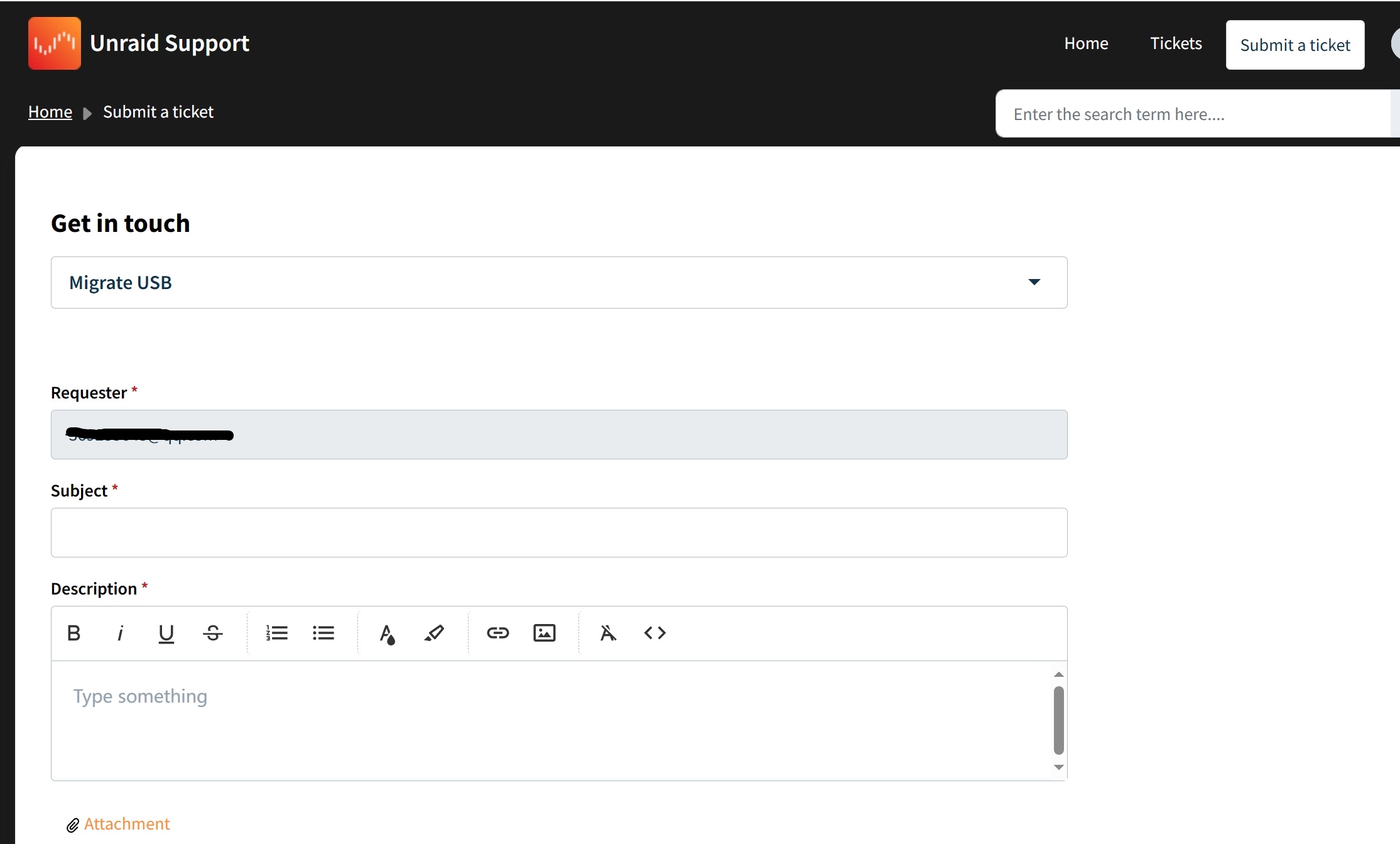Image resolution: width=1400 pixels, height=844 pixels.
Task: Click the Description text area
Action: [x=553, y=720]
